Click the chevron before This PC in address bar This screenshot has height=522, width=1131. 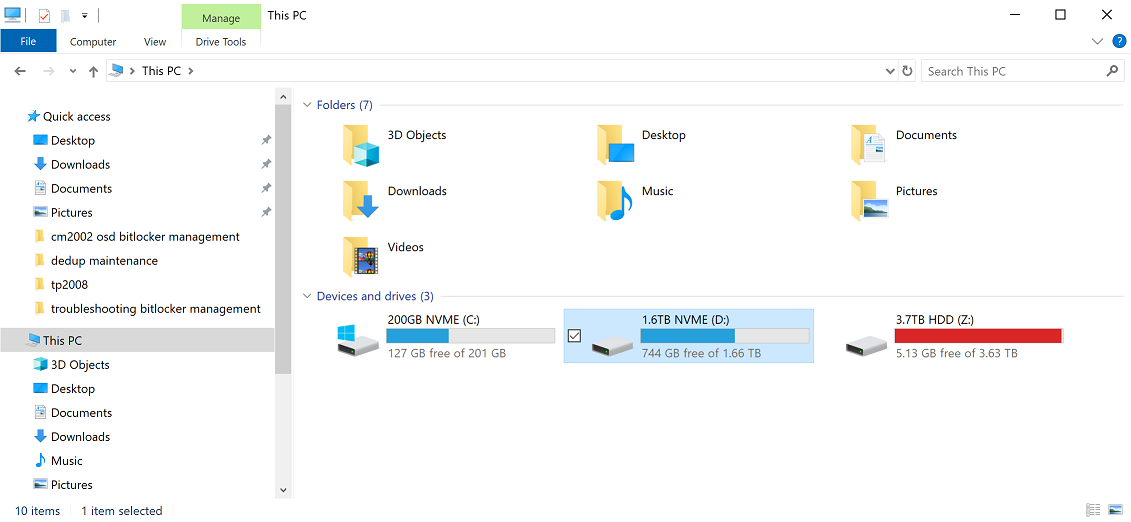[133, 71]
